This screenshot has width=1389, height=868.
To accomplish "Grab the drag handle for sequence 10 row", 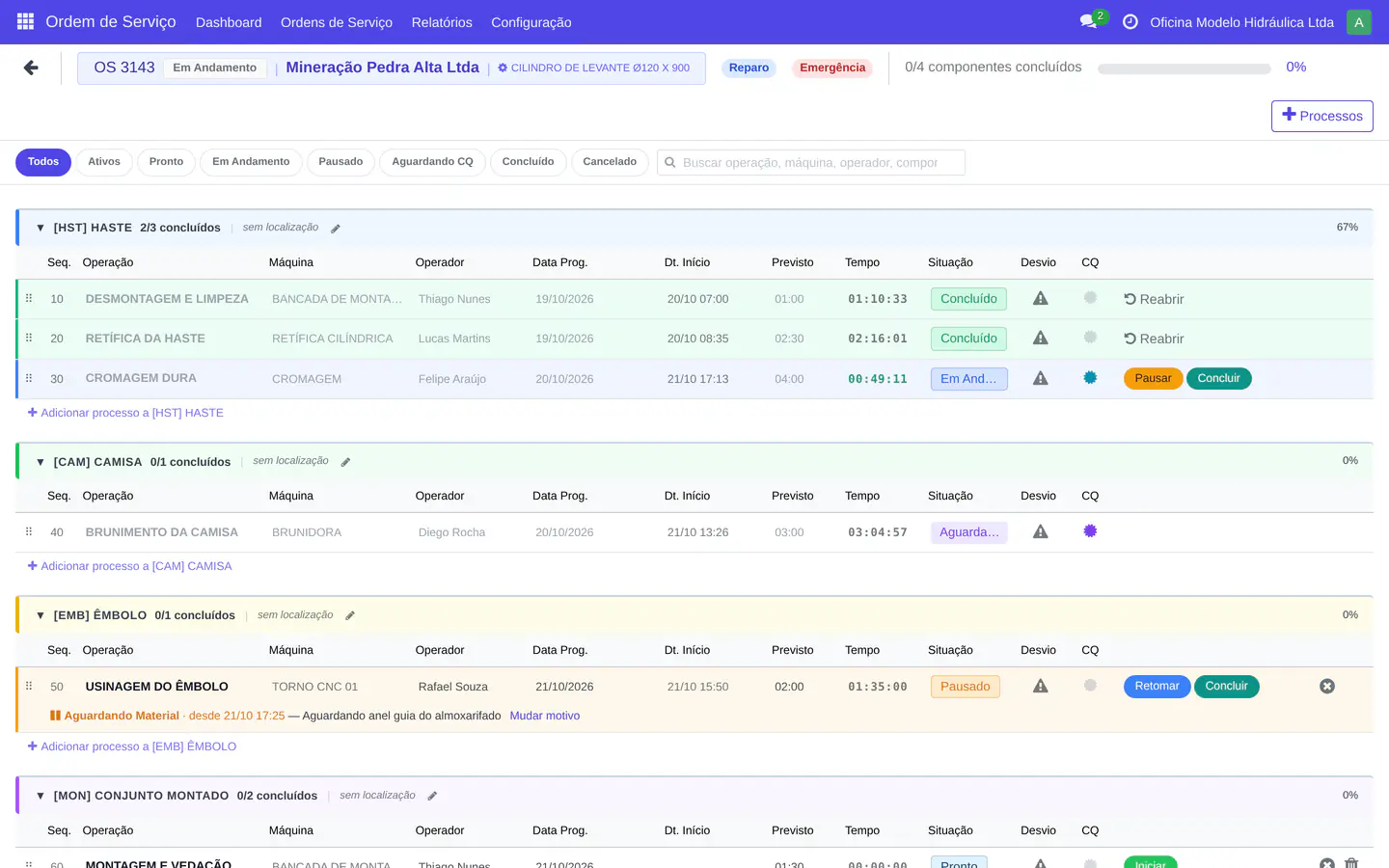I will pyautogui.click(x=29, y=299).
